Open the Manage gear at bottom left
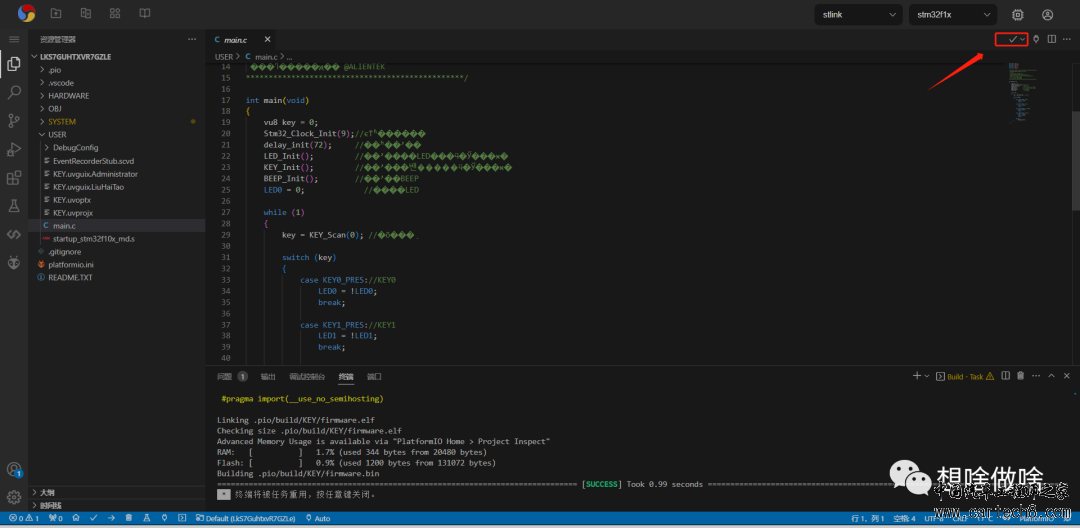The width and height of the screenshot is (1080, 528). (x=14, y=497)
